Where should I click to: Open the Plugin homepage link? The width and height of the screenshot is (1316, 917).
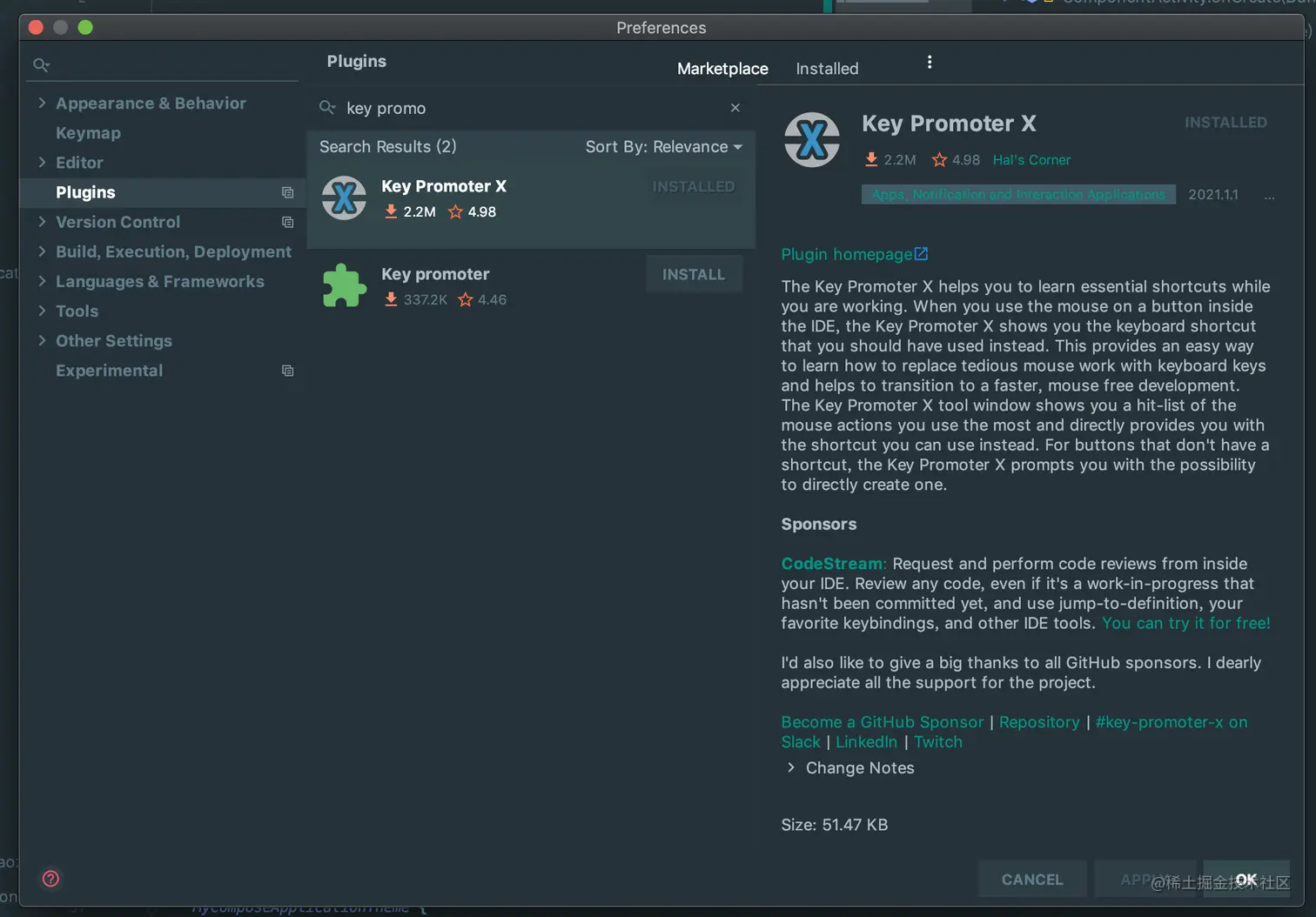click(846, 254)
